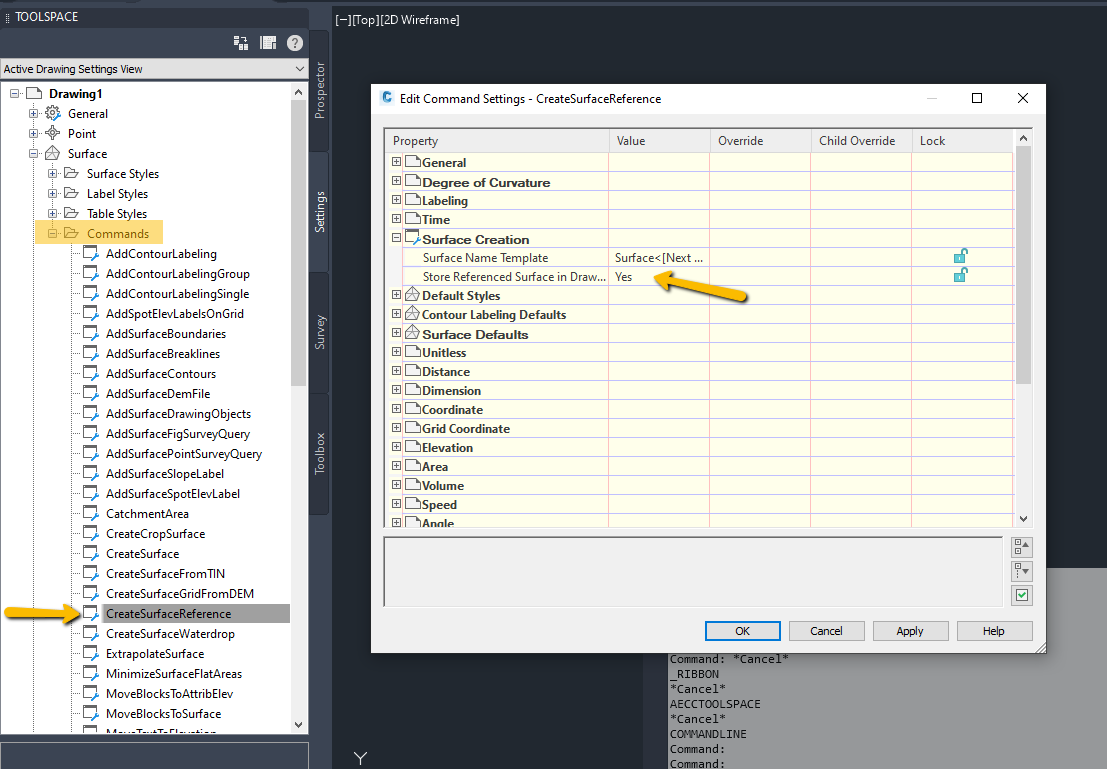Click the General gear icon in tree
1107x769 pixels.
pos(53,113)
